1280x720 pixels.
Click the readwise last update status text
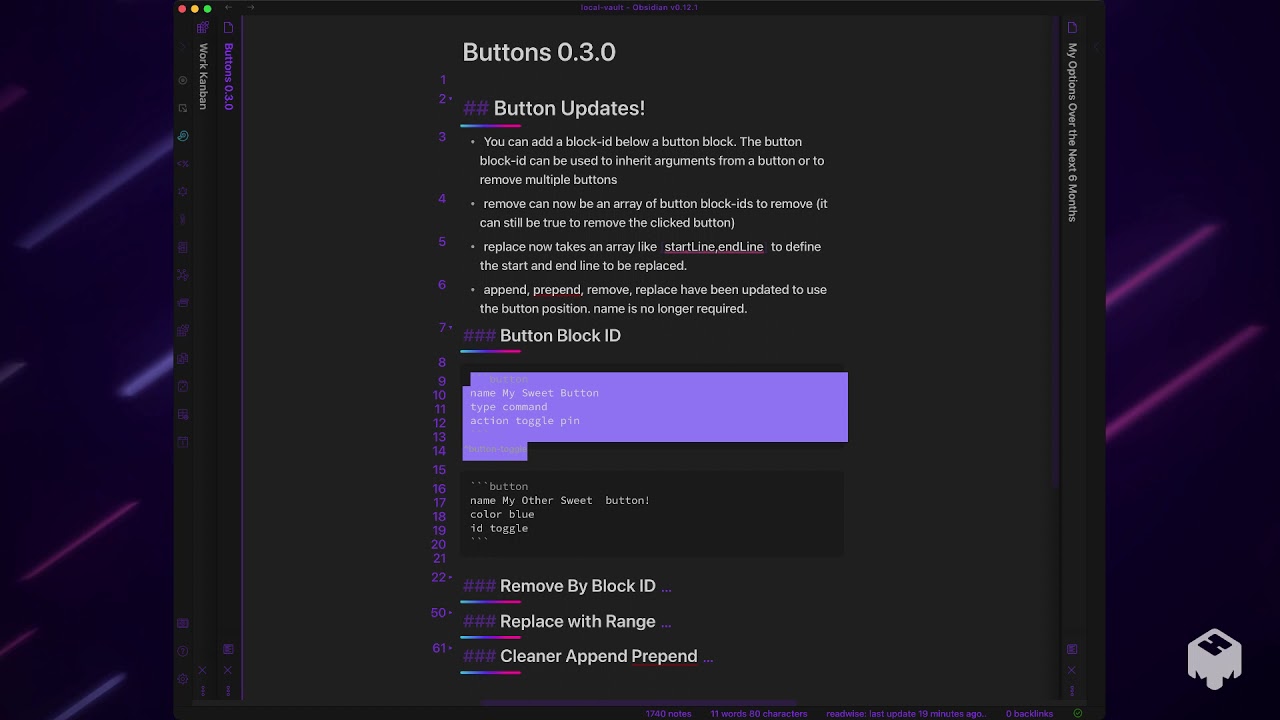click(904, 714)
